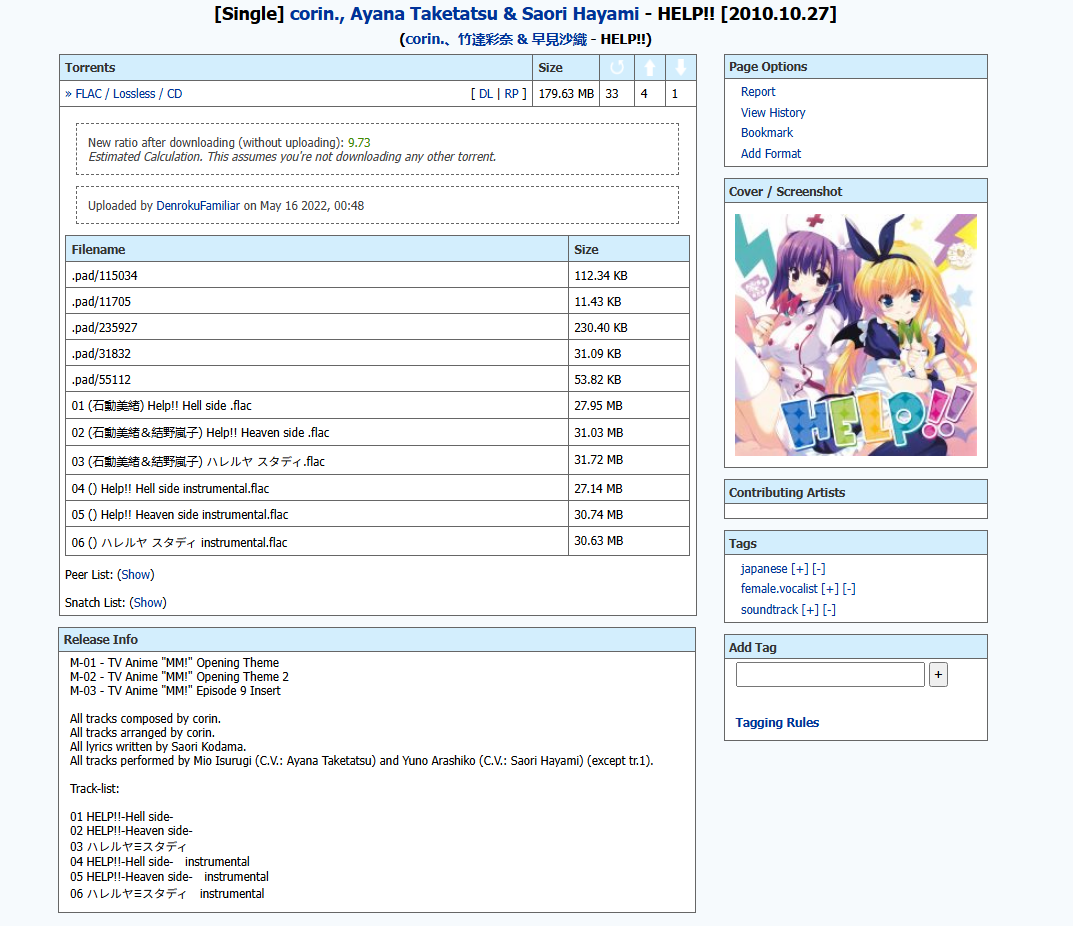
Task: Click the 179.63 MB torrent size
Action: (x=566, y=94)
